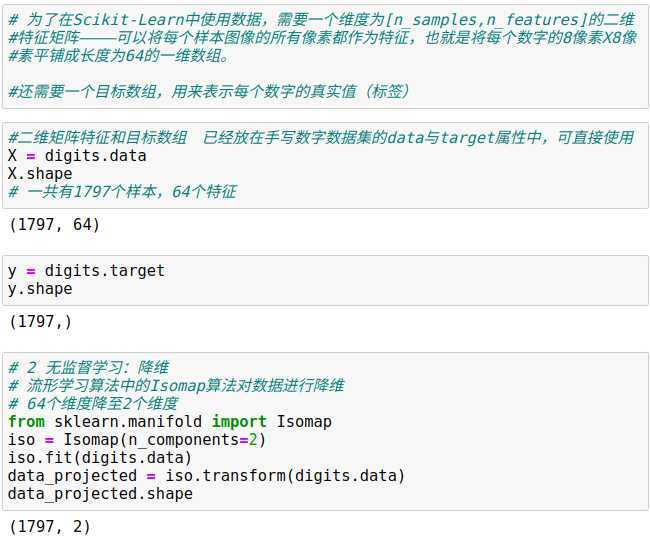Click the iso.fit(digits.data) line
This screenshot has width=650, height=543.
coord(99,458)
